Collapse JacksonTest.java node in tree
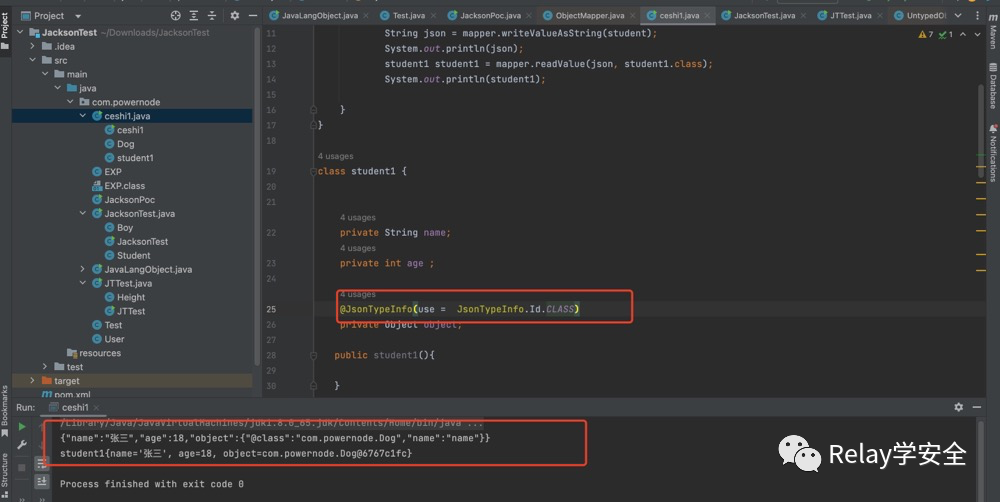 (x=83, y=214)
